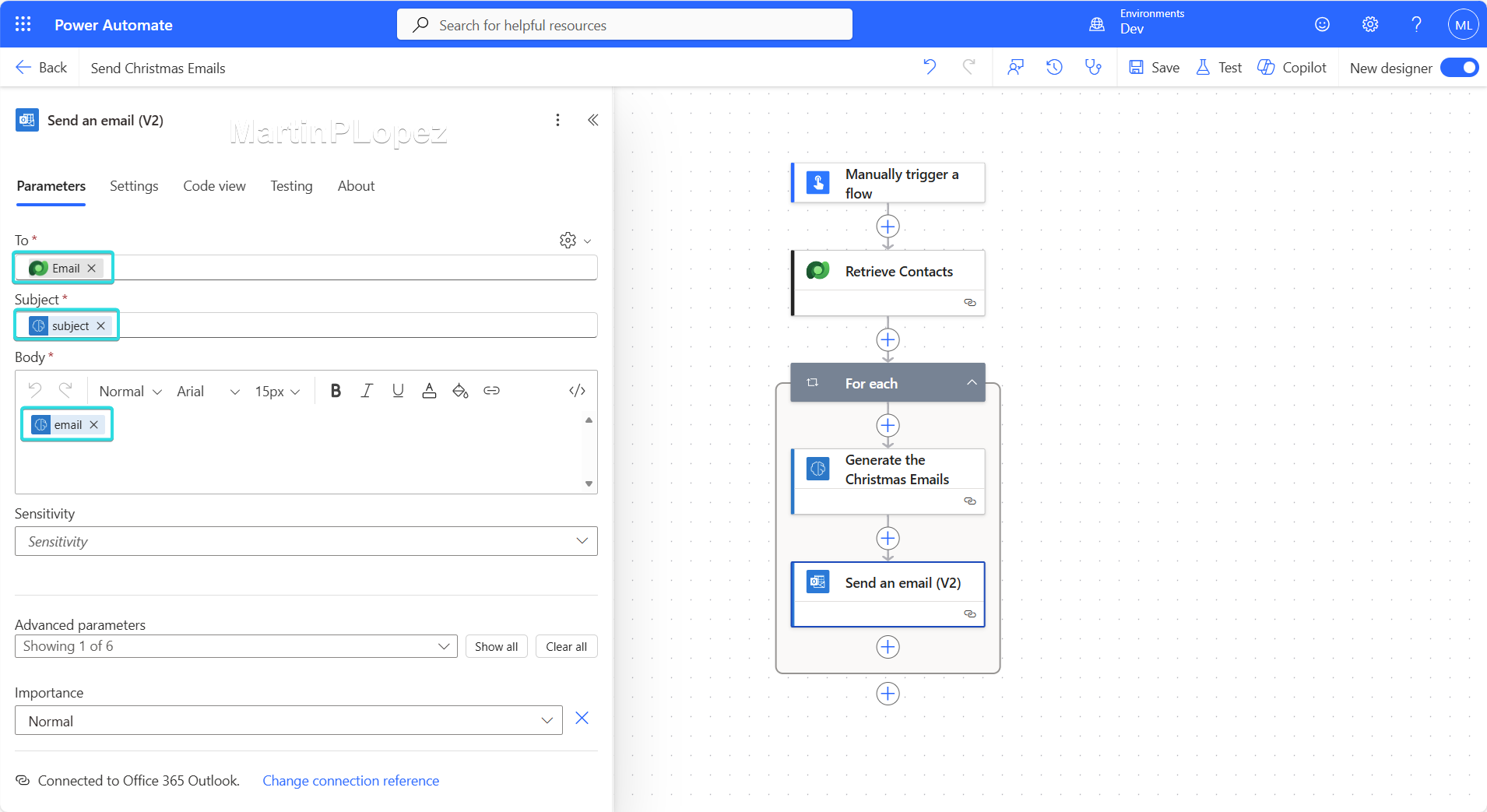Open the three-dot menu for Send an email

point(557,120)
